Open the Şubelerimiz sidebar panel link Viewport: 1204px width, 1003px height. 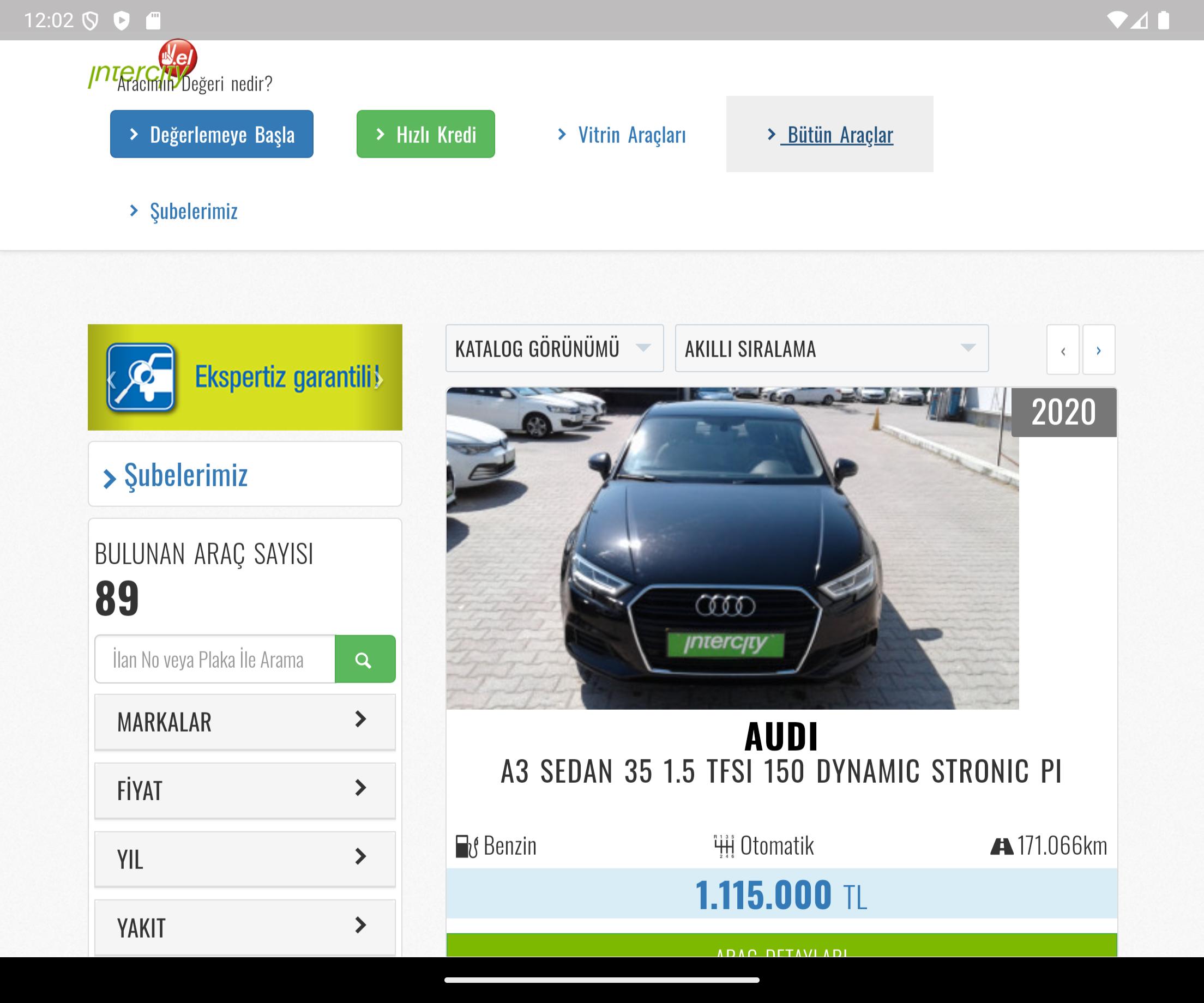(245, 474)
